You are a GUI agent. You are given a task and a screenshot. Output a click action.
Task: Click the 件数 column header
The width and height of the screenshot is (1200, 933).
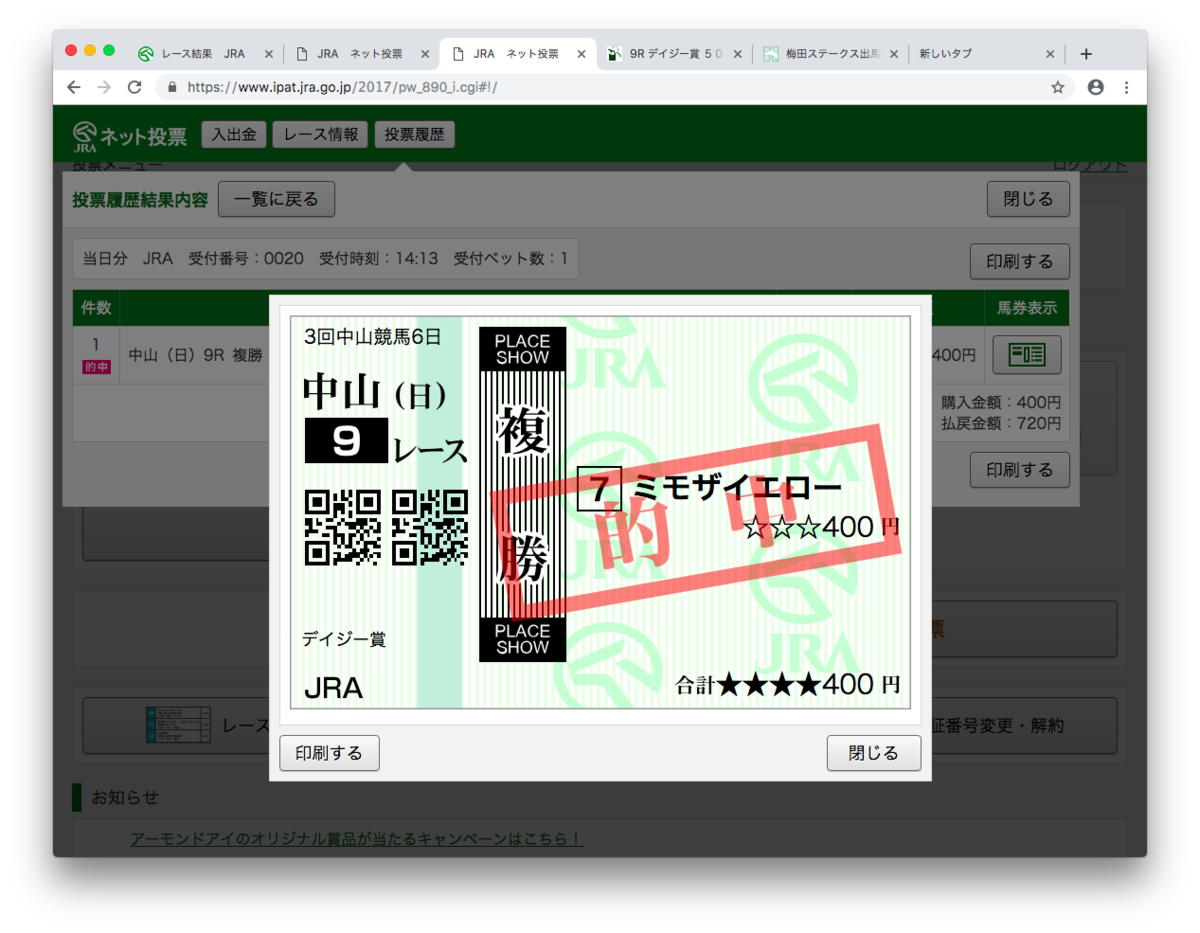pyautogui.click(x=95, y=308)
